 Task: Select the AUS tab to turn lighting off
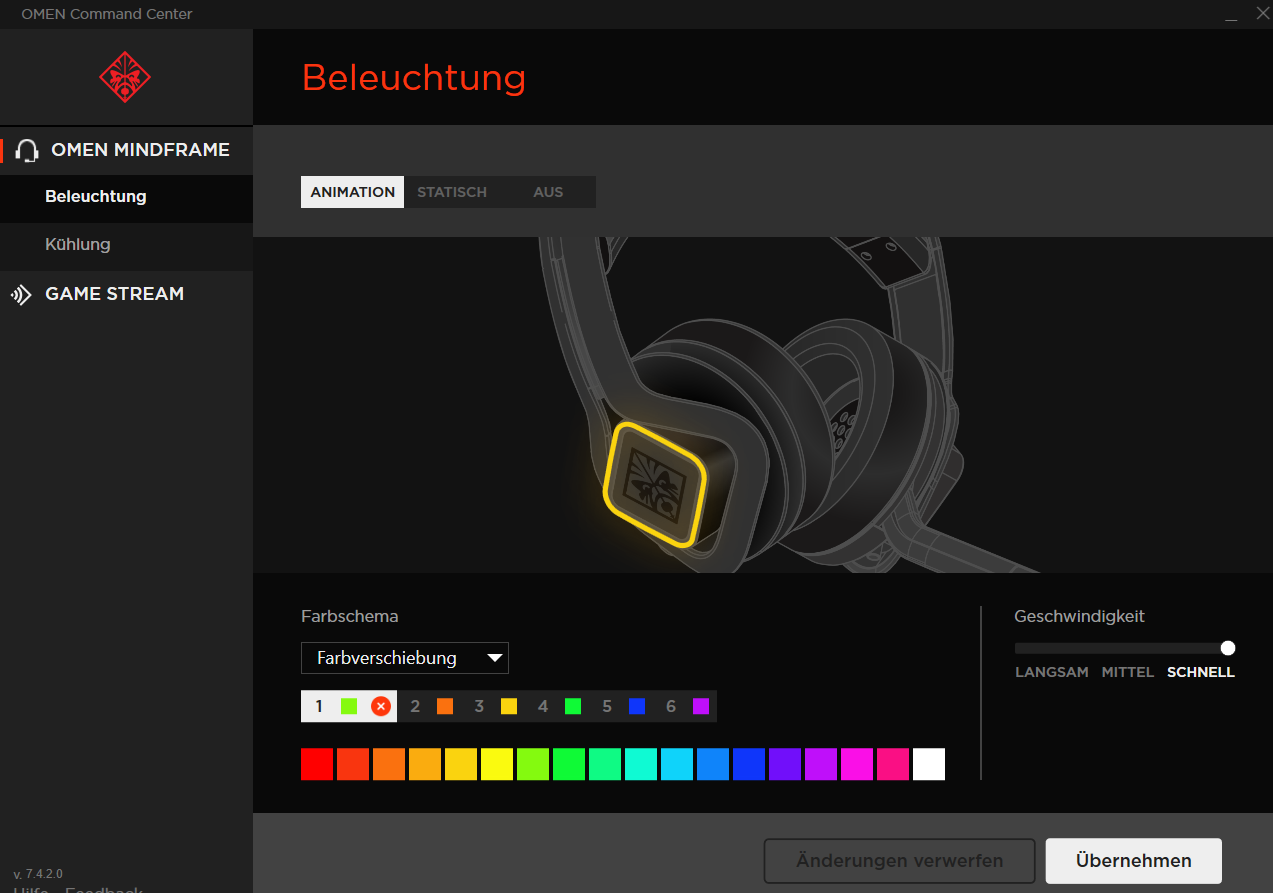[x=548, y=192]
